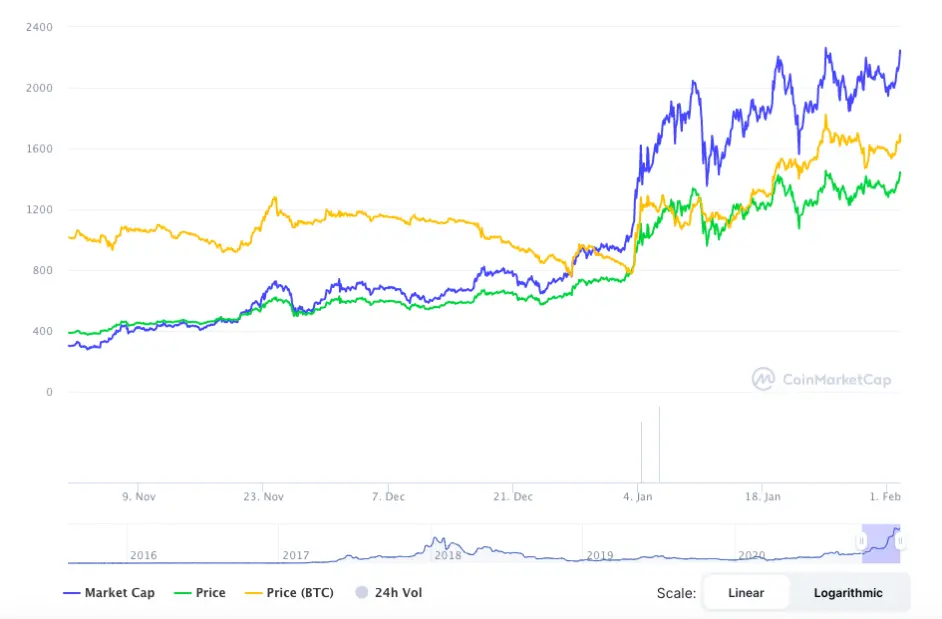Click the 4. Jan x-axis label
Image resolution: width=942 pixels, height=619 pixels.
[637, 497]
